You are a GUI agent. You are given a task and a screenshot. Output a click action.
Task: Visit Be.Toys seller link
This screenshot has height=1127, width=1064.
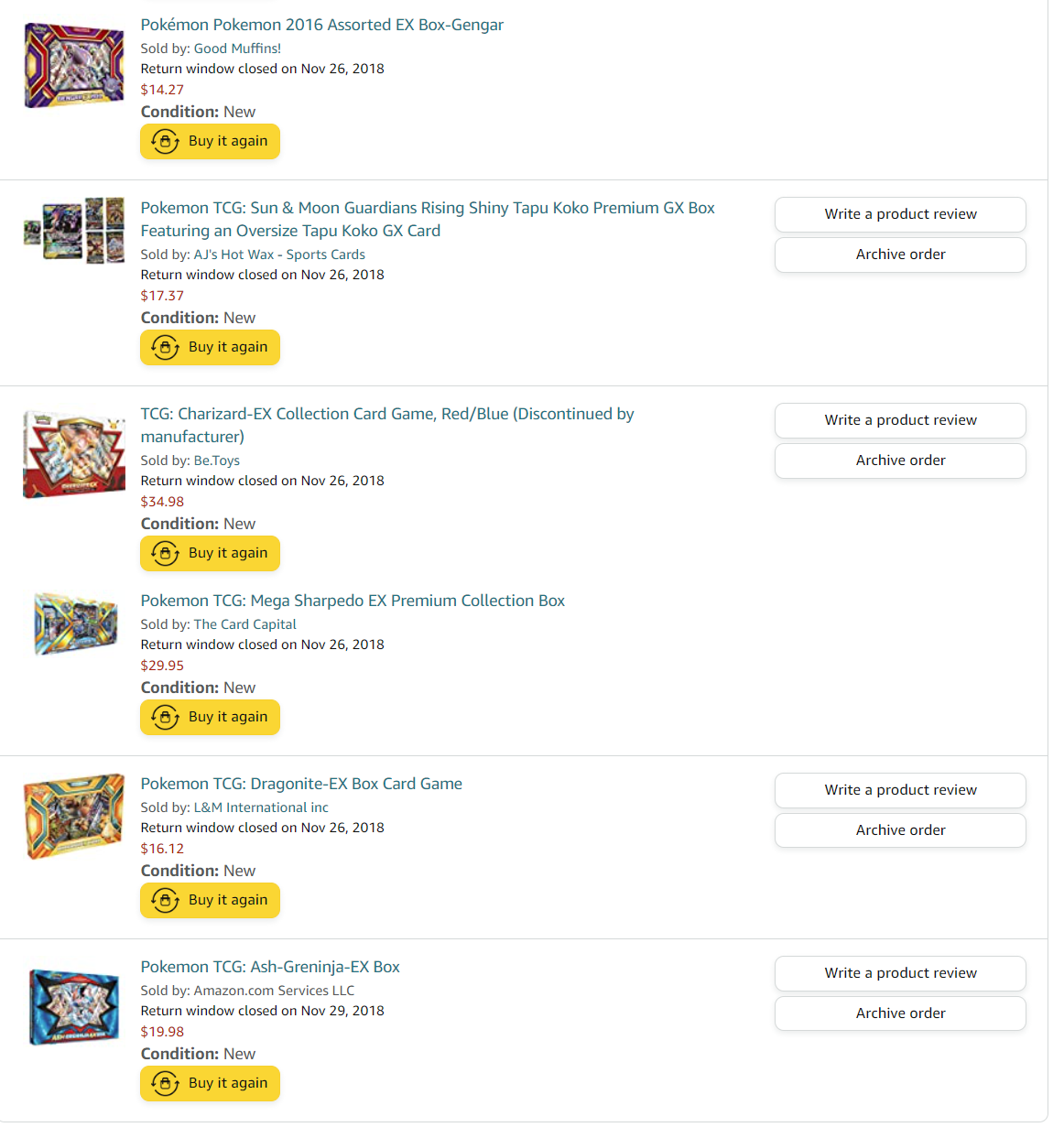coord(216,461)
